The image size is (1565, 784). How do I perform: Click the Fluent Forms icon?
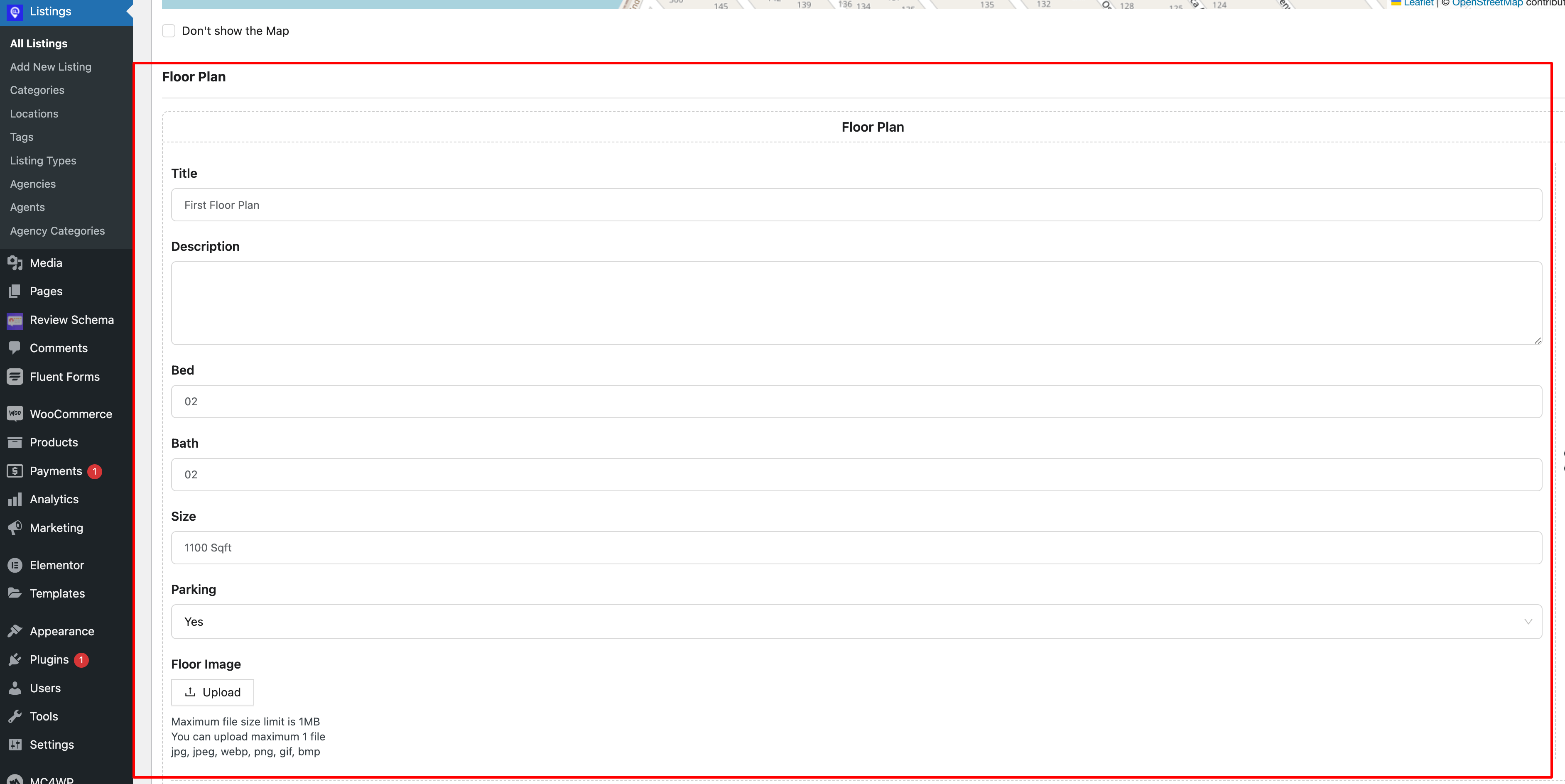(15, 377)
